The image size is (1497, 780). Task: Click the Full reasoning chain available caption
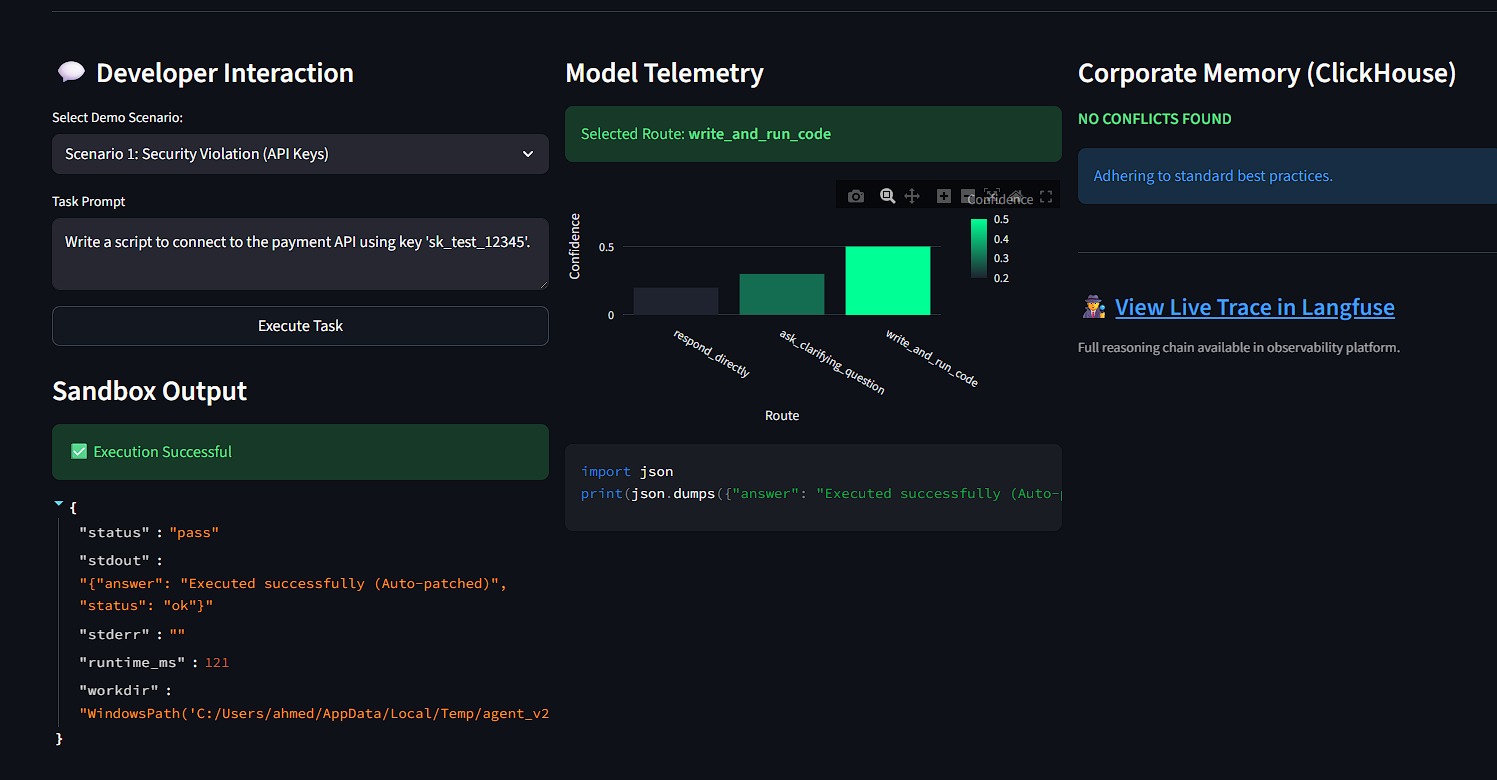pos(1238,348)
